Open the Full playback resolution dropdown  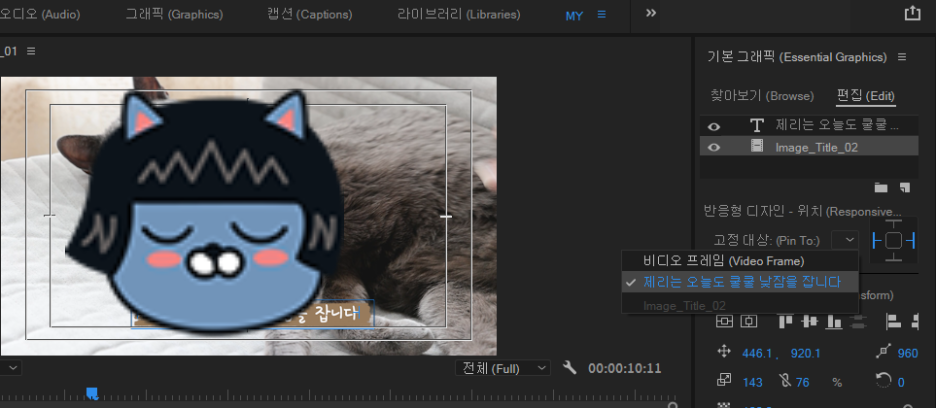click(x=503, y=369)
